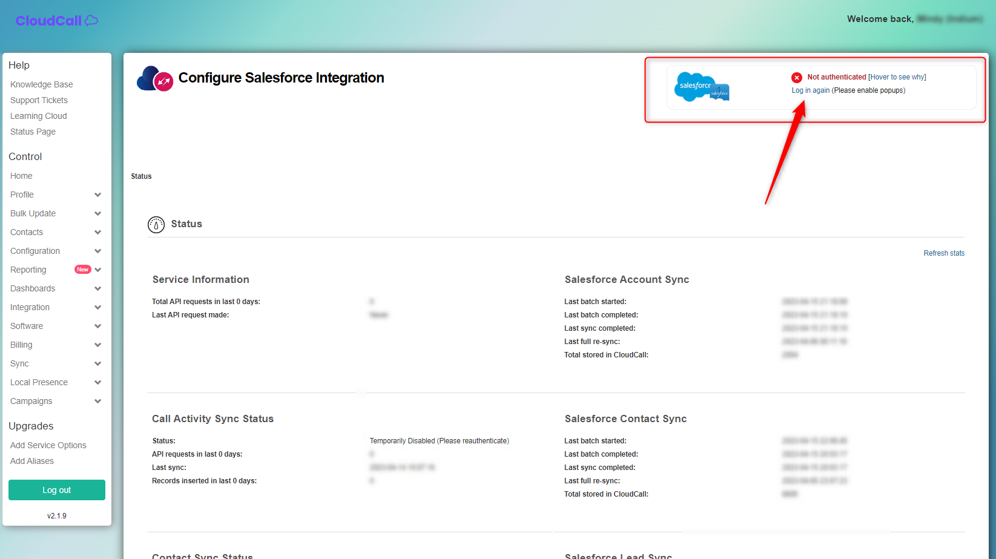Open Learning Cloud link
Screen dimensions: 996x559
pyautogui.click(x=38, y=116)
